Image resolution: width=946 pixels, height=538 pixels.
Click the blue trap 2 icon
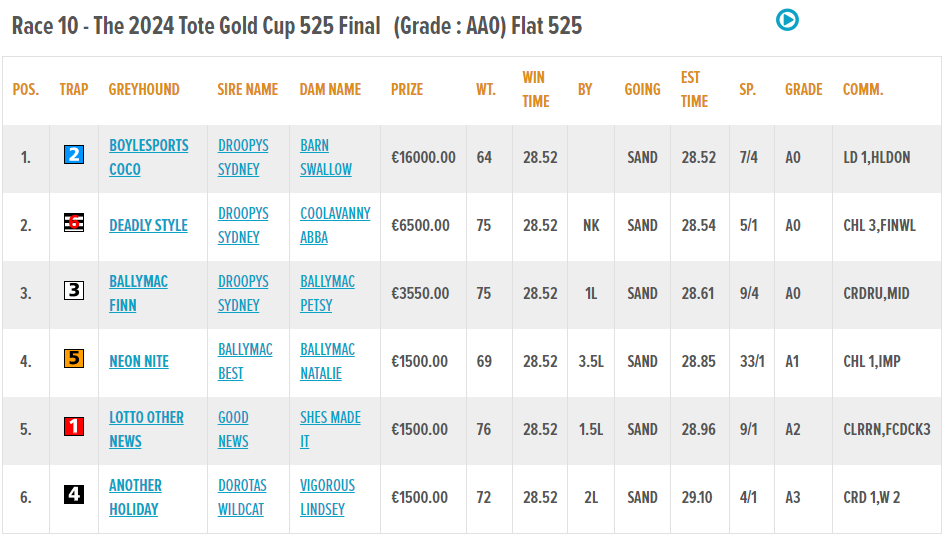coord(74,155)
